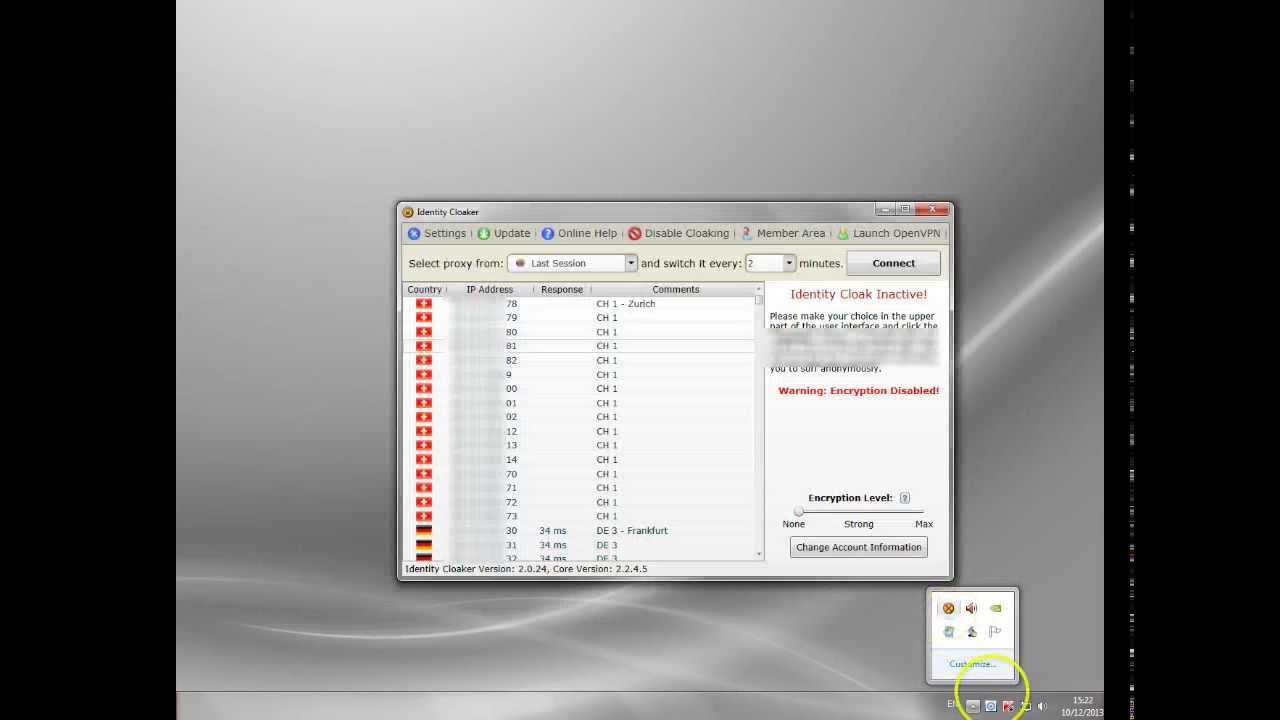The image size is (1280, 720).
Task: Click the language indicator in taskbar
Action: click(952, 704)
